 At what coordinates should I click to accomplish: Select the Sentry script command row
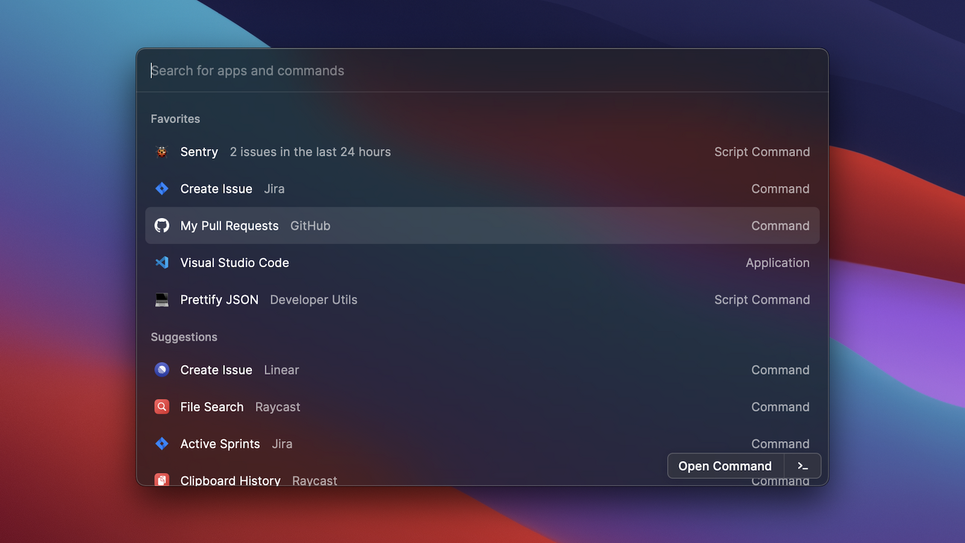pos(482,151)
